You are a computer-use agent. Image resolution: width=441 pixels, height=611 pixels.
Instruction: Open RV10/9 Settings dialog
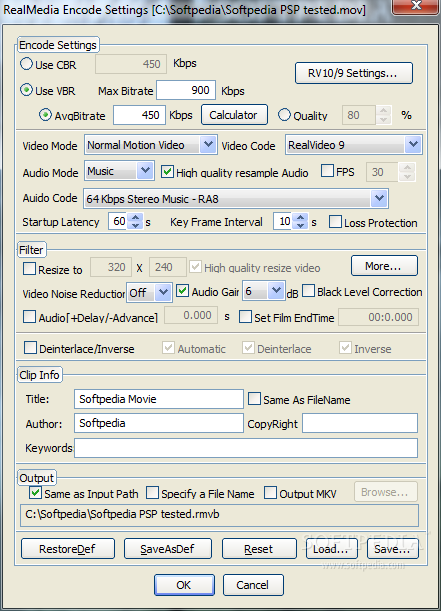353,73
